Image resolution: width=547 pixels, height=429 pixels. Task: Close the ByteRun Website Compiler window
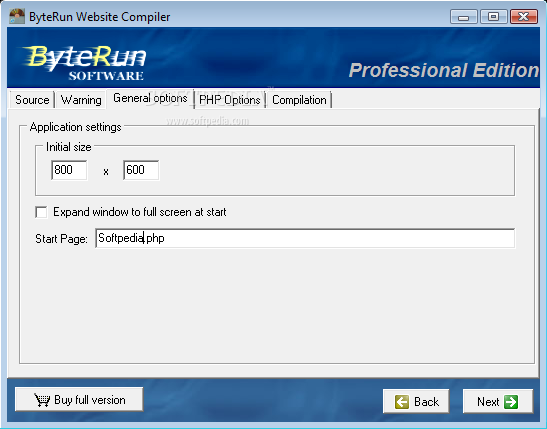pyautogui.click(x=524, y=16)
